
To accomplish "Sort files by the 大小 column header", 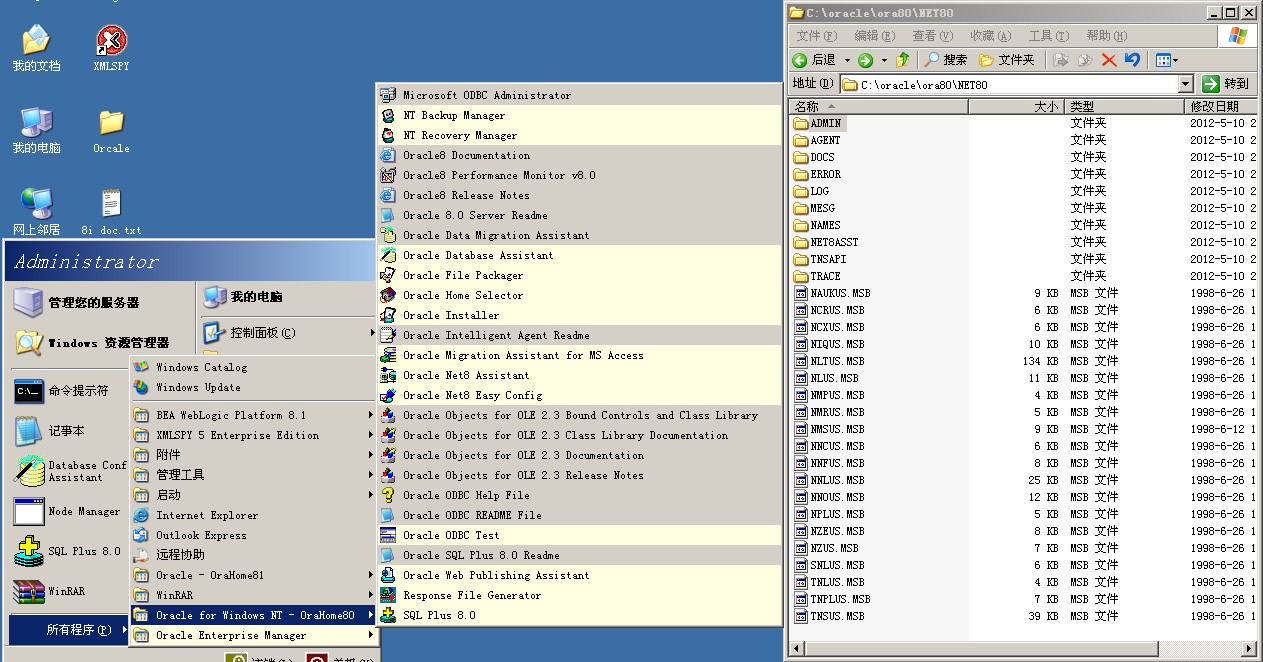I will 1015,106.
